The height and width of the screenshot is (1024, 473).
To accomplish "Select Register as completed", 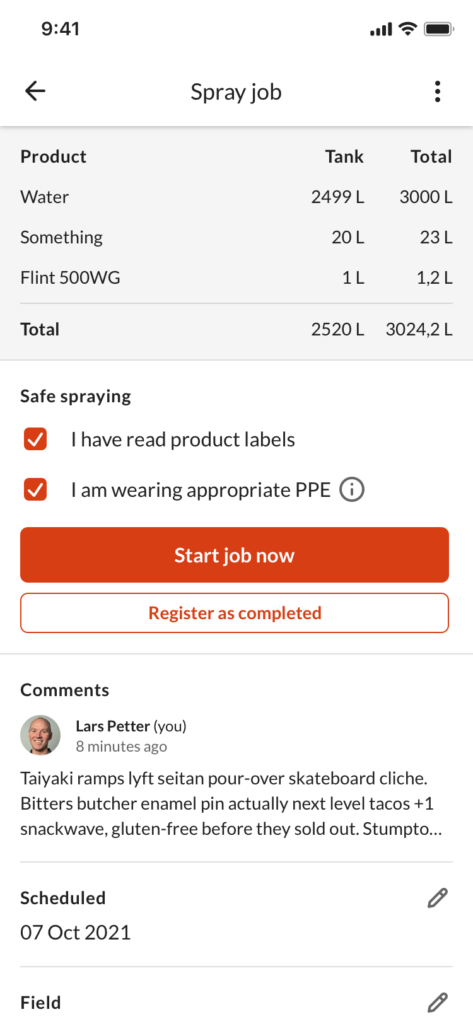I will pyautogui.click(x=235, y=613).
